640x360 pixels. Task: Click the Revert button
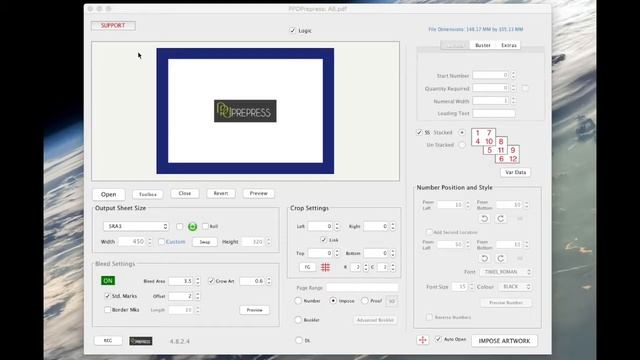[x=221, y=193]
